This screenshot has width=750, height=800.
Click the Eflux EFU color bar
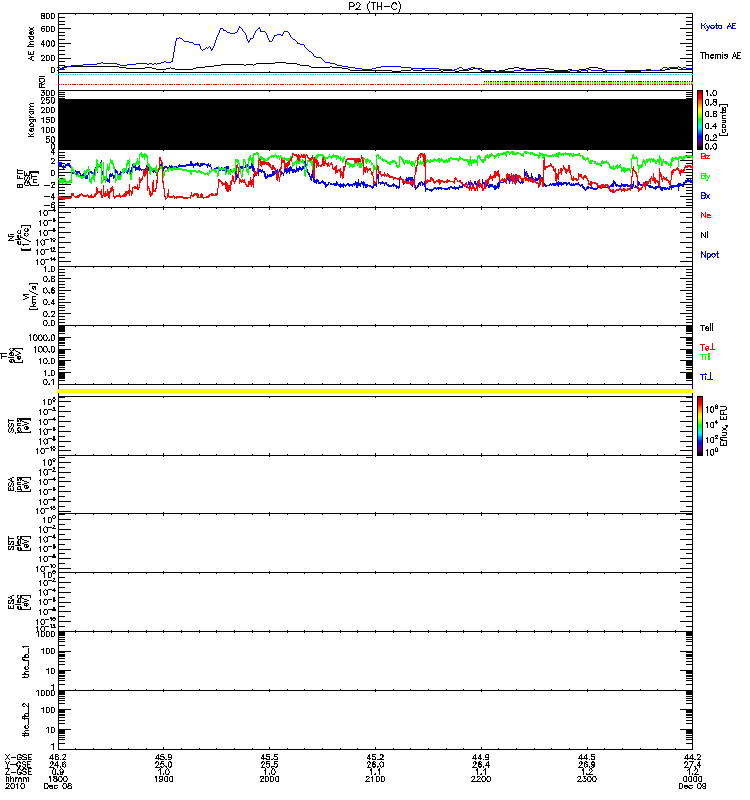[700, 426]
